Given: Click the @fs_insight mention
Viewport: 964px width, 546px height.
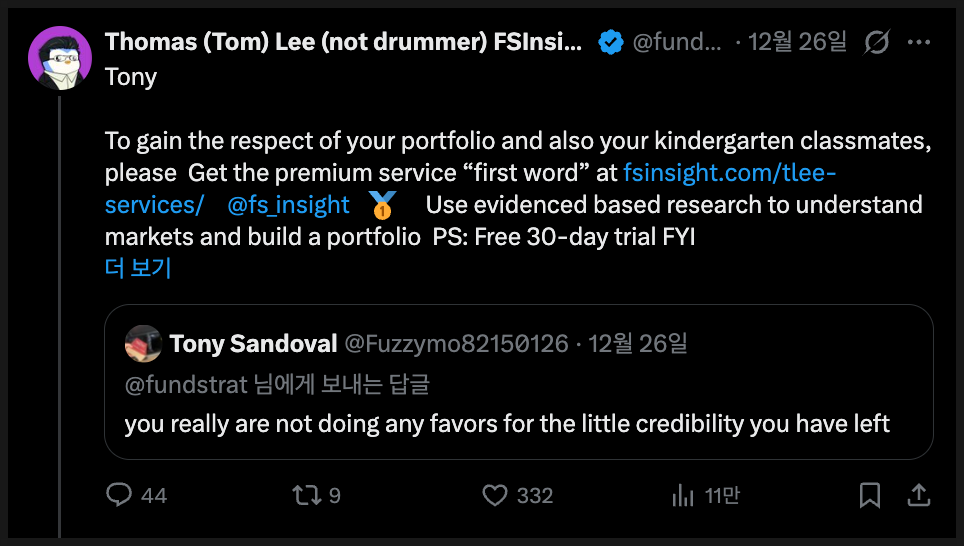Looking at the screenshot, I should [x=288, y=205].
